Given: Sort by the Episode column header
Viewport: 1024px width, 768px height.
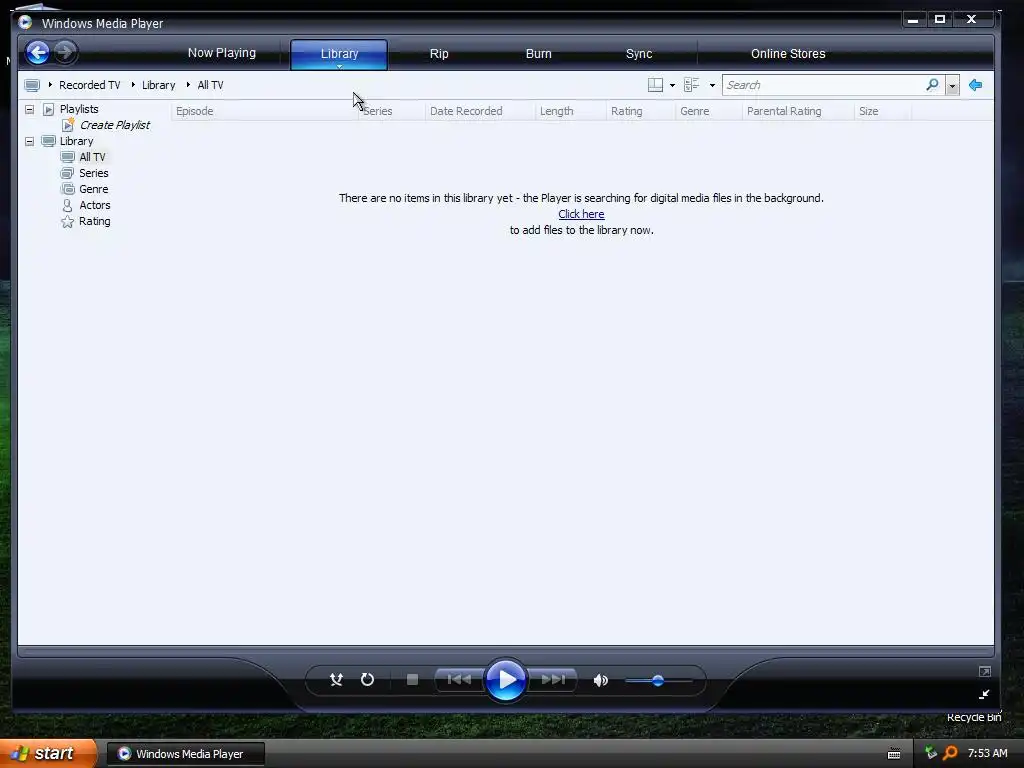Looking at the screenshot, I should point(264,111).
